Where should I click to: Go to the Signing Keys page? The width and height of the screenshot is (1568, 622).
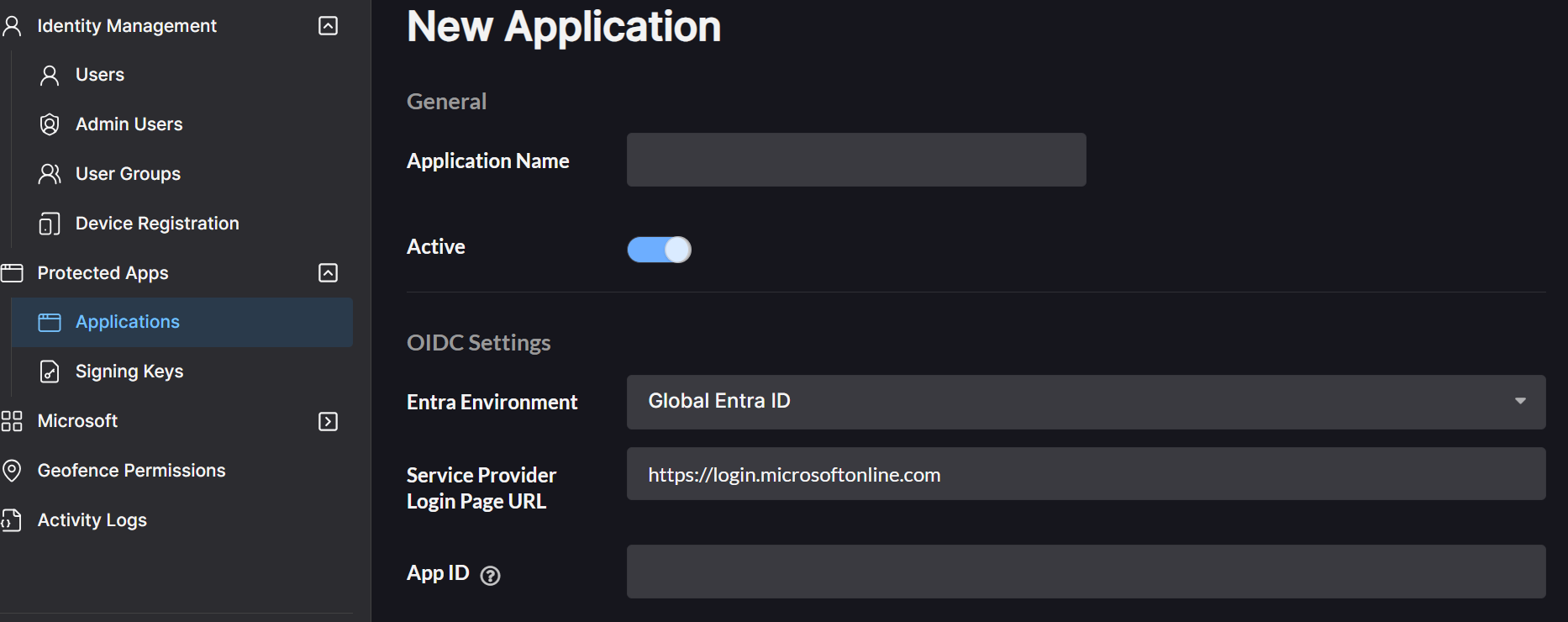(x=129, y=372)
